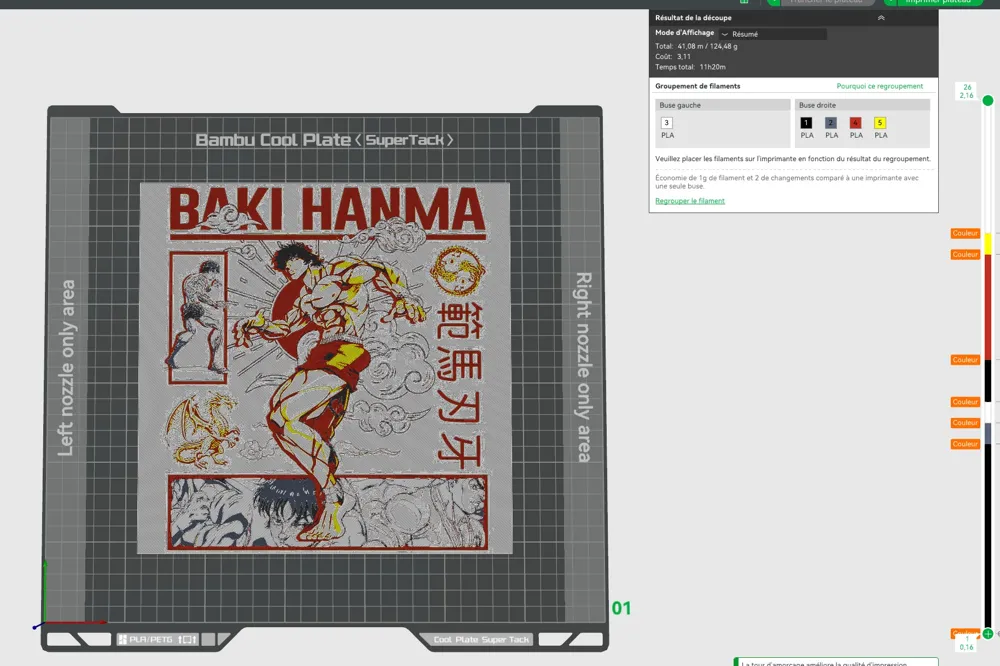
Task: Click the top layer slider handle at layer 26
Action: click(988, 100)
